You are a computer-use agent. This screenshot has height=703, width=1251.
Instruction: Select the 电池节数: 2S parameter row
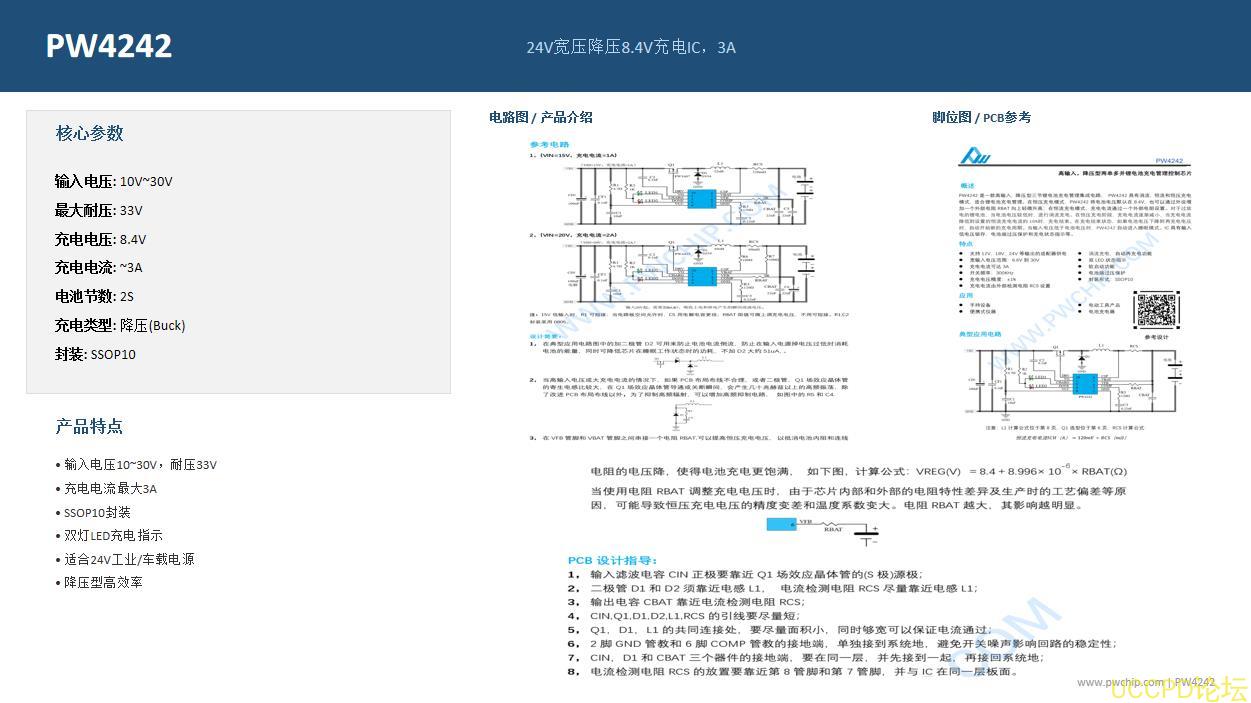[94, 296]
